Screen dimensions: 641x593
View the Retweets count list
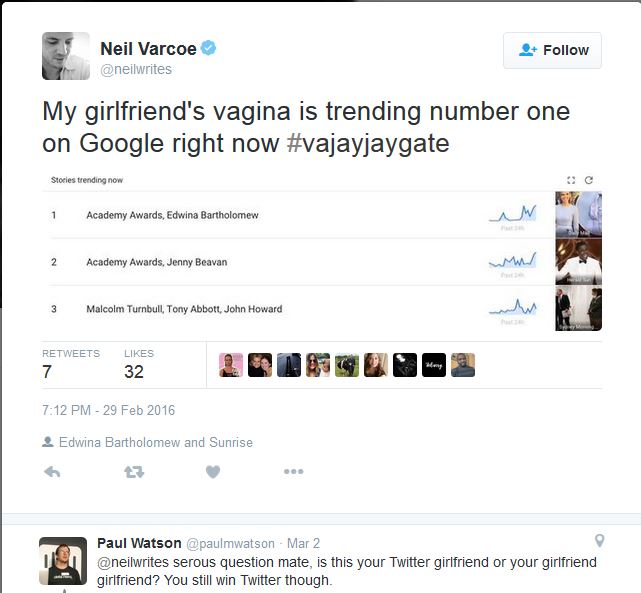[x=70, y=364]
